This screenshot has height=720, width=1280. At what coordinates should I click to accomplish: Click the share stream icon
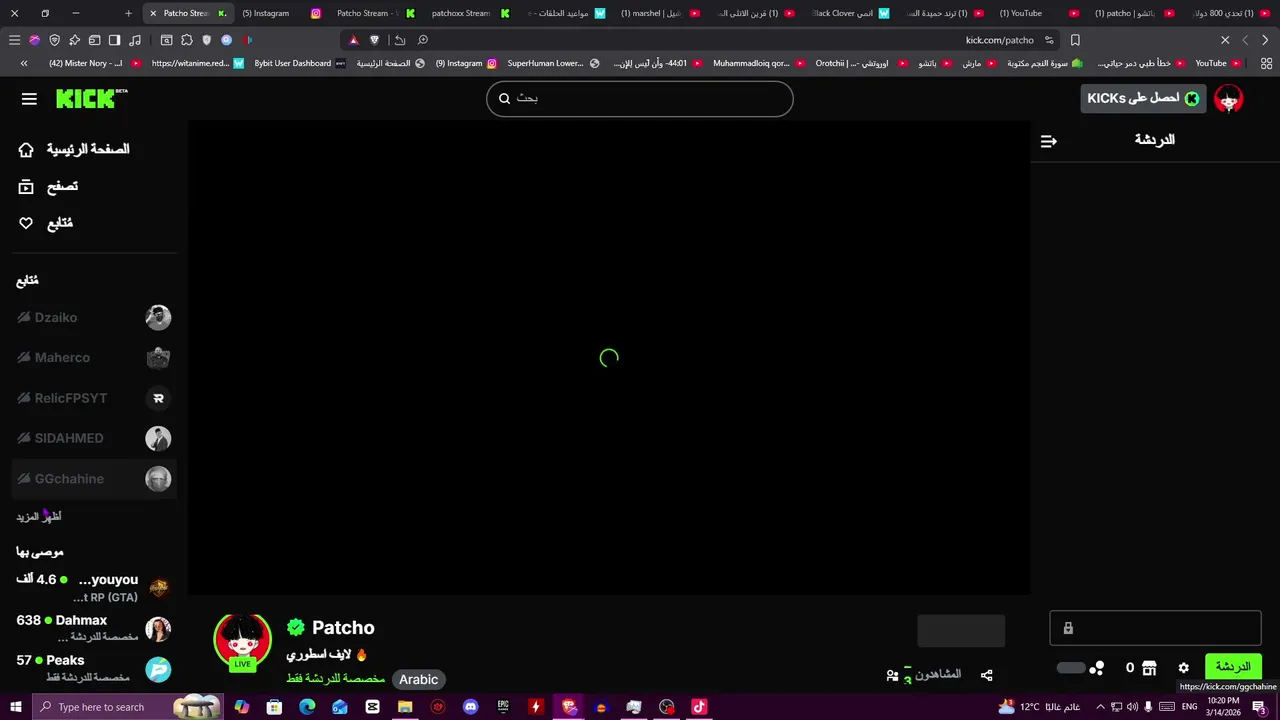tap(987, 675)
